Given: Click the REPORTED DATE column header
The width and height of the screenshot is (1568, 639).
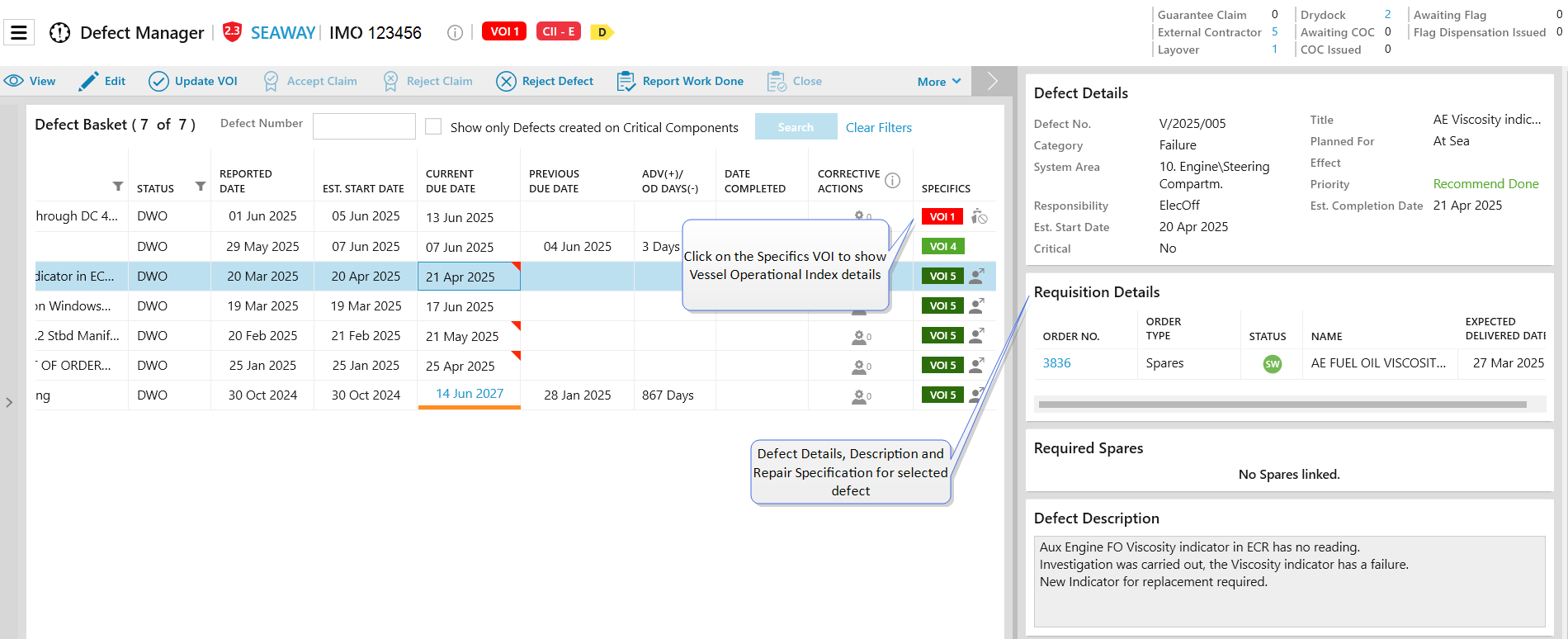Looking at the screenshot, I should pos(246,181).
